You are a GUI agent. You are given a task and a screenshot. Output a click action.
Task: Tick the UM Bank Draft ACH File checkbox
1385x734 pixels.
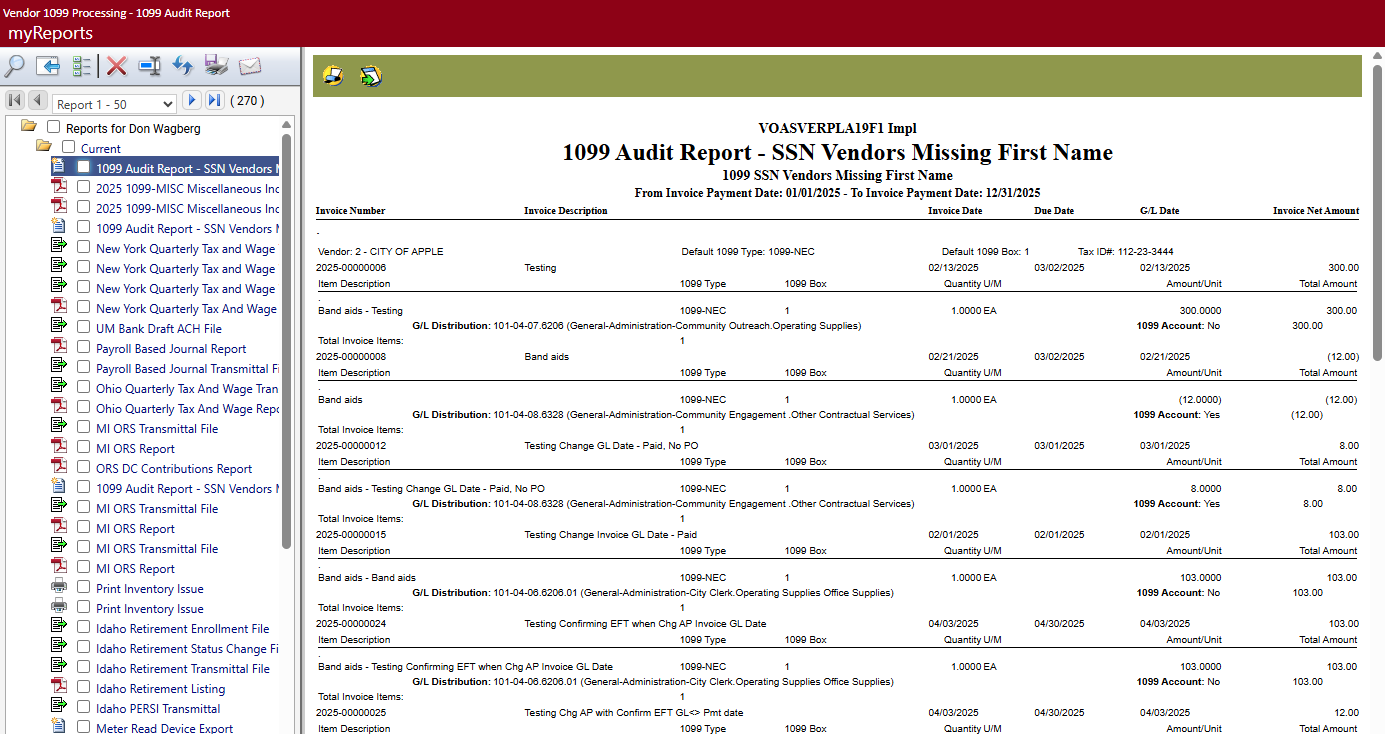(x=84, y=328)
